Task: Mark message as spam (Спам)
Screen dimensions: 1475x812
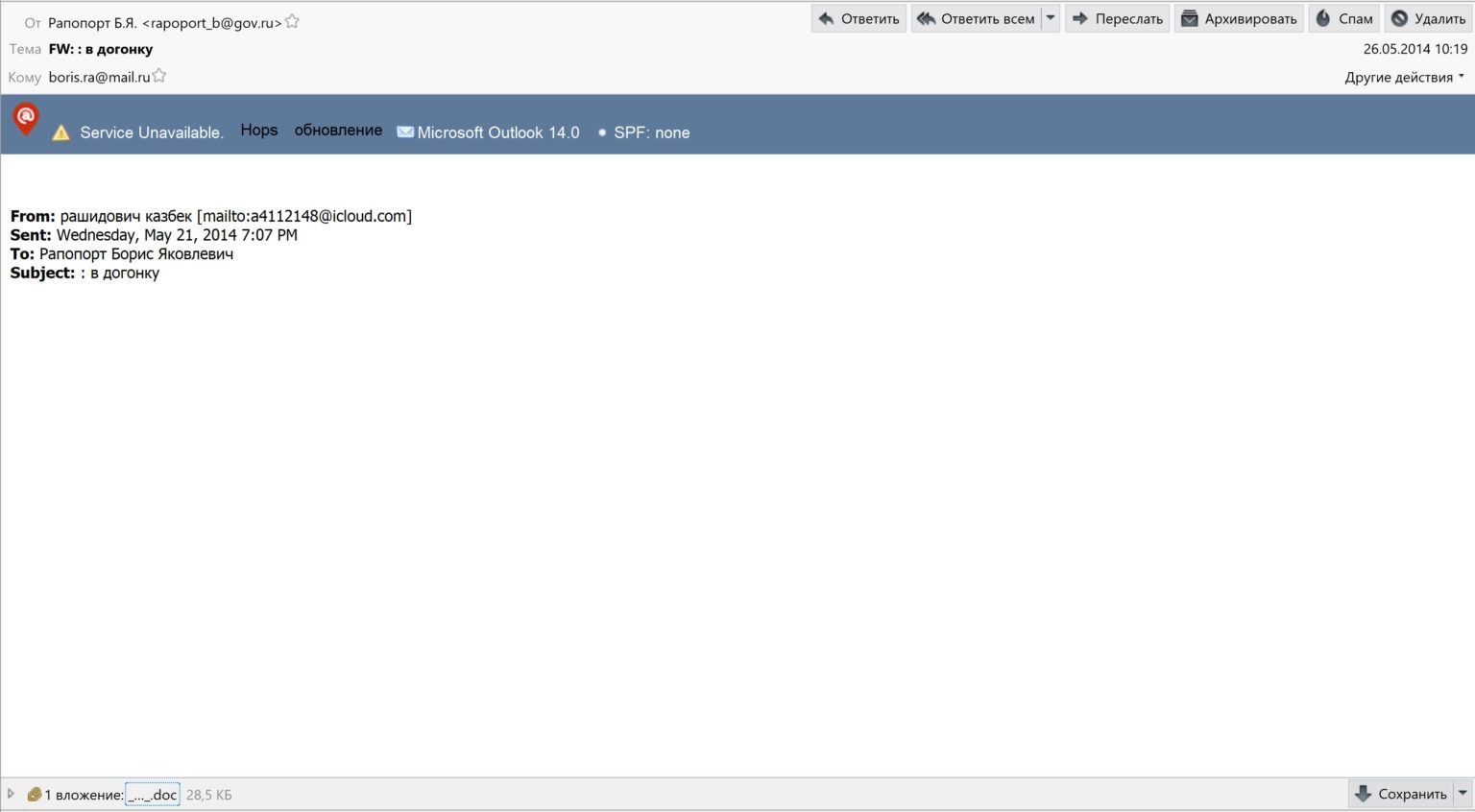Action: (x=1343, y=19)
